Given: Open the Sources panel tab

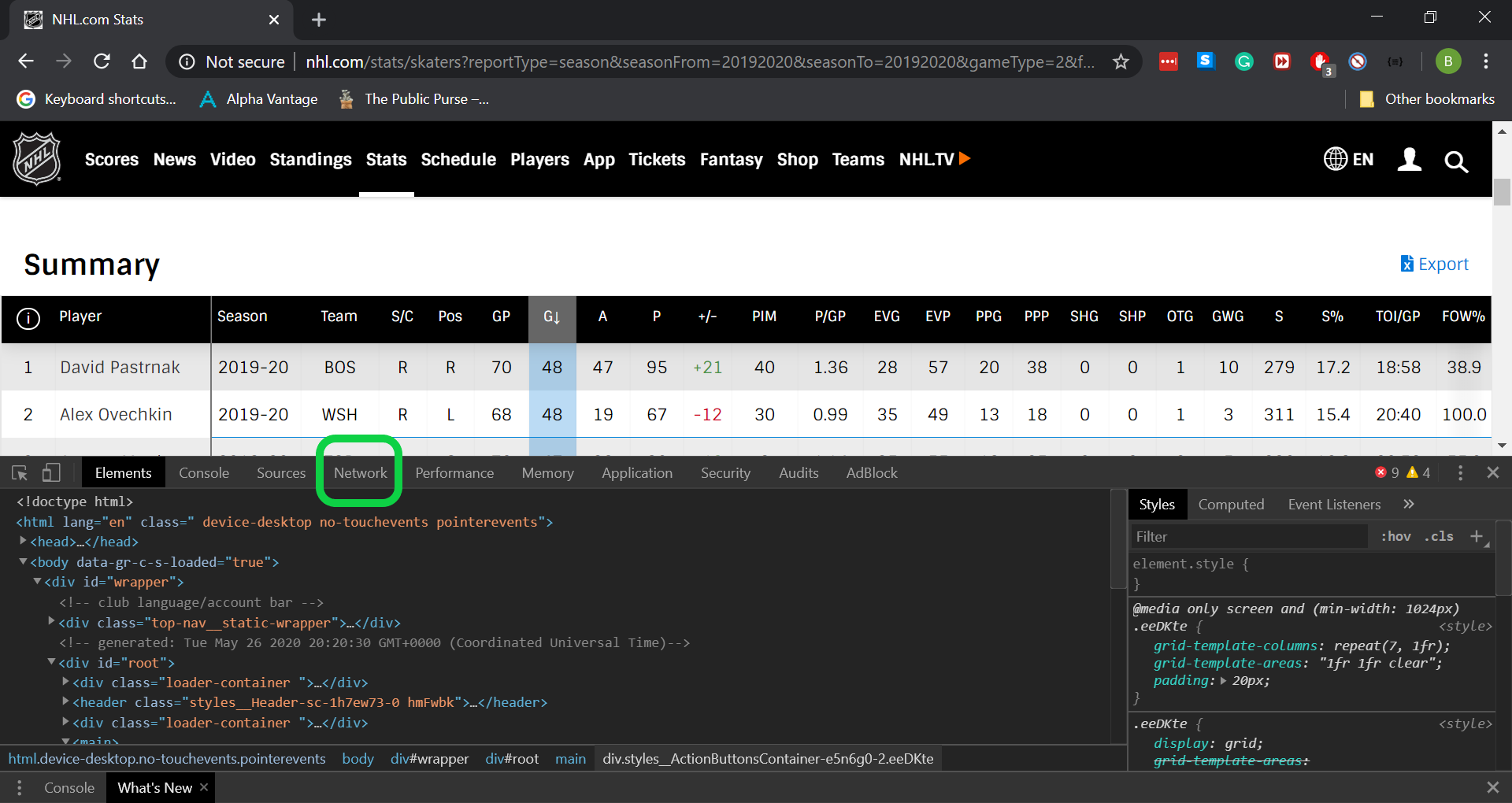Looking at the screenshot, I should (x=281, y=473).
